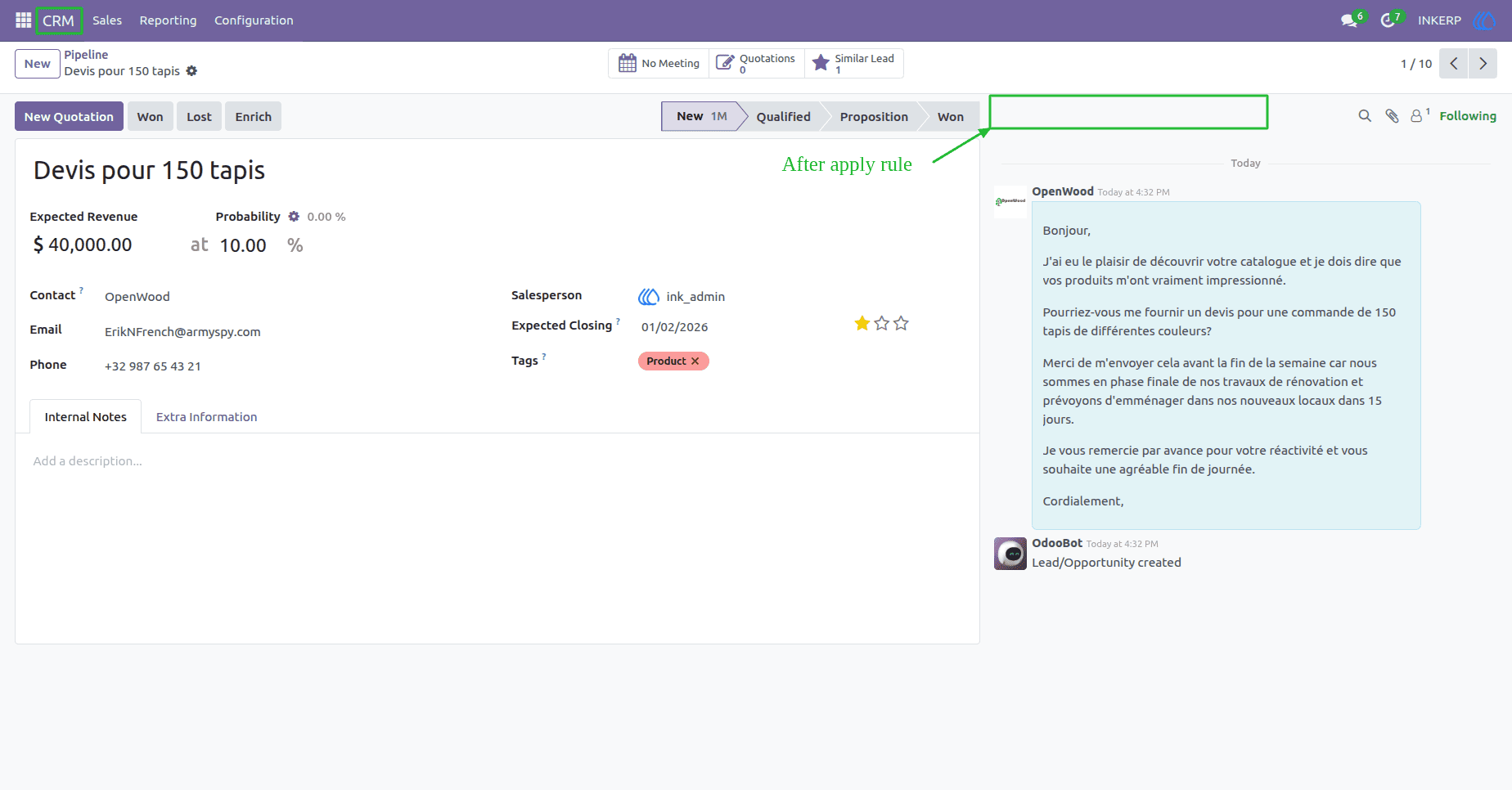Open the Similar Lead star button
Viewport: 1512px width, 790px height.
click(854, 63)
